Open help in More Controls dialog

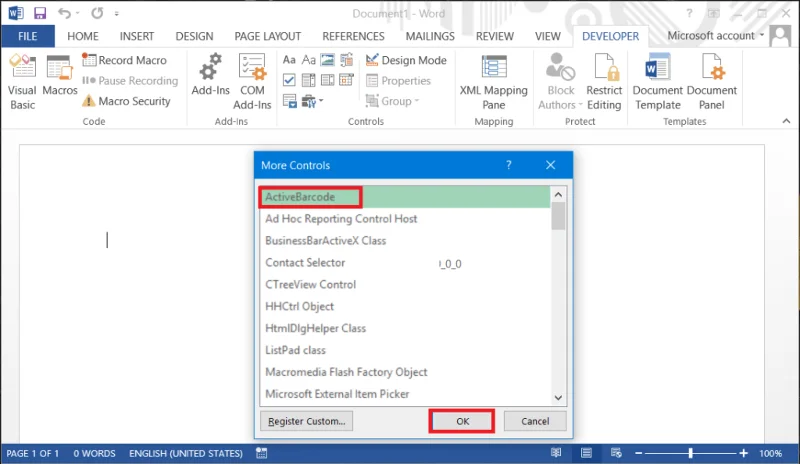pos(509,165)
